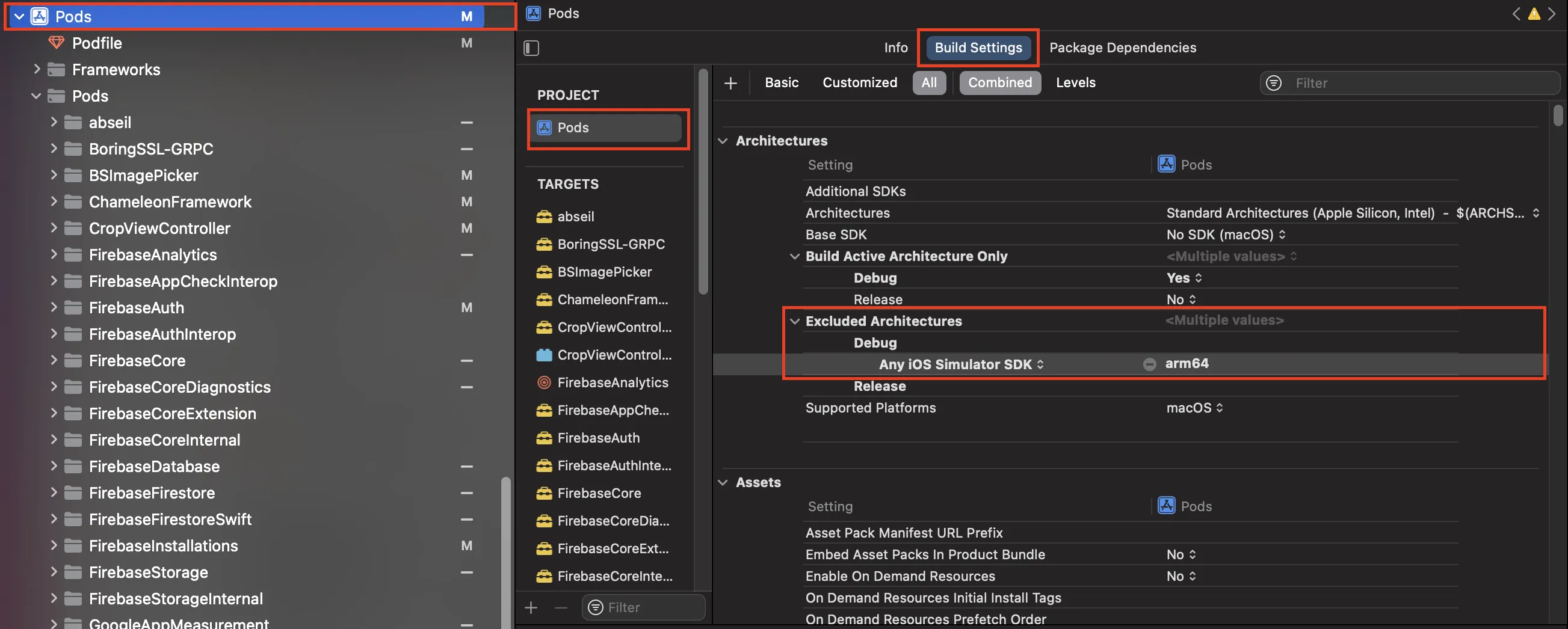Open the Build Settings tab
Screen dimensions: 1568x629
[978, 48]
